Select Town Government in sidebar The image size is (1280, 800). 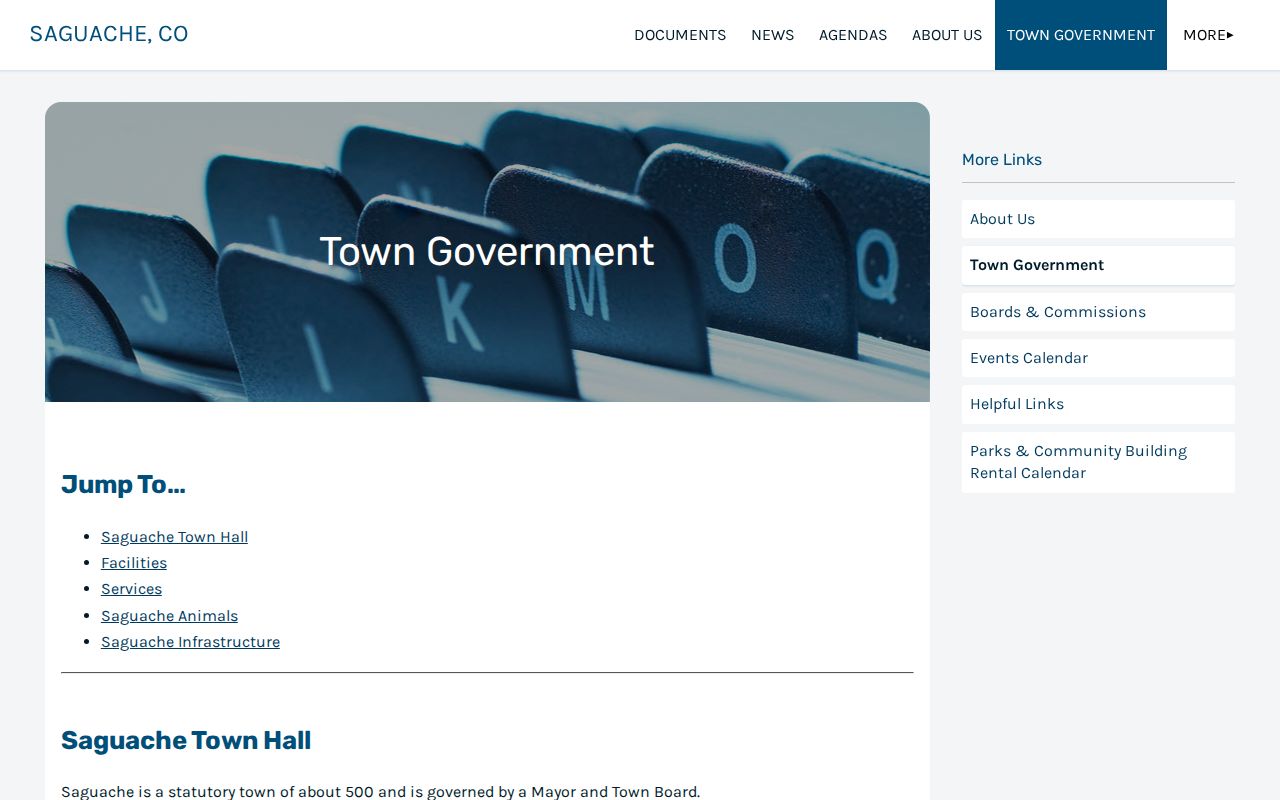tap(1098, 265)
